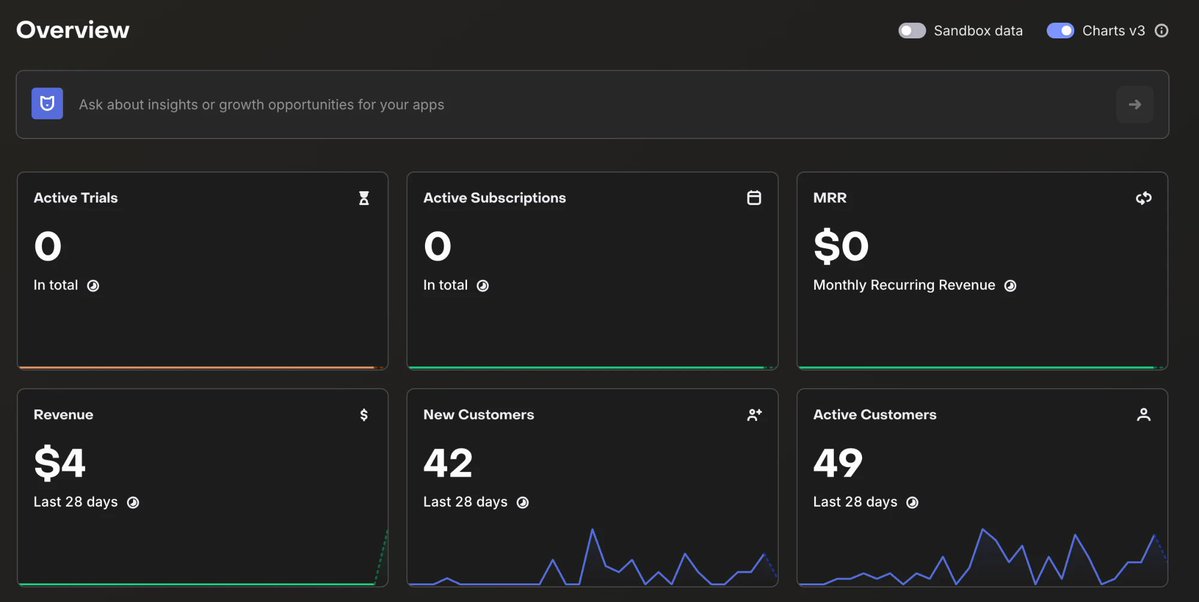This screenshot has height=602, width=1199.
Task: Click the New Customers 'Last 28 days' period icon
Action: point(522,503)
